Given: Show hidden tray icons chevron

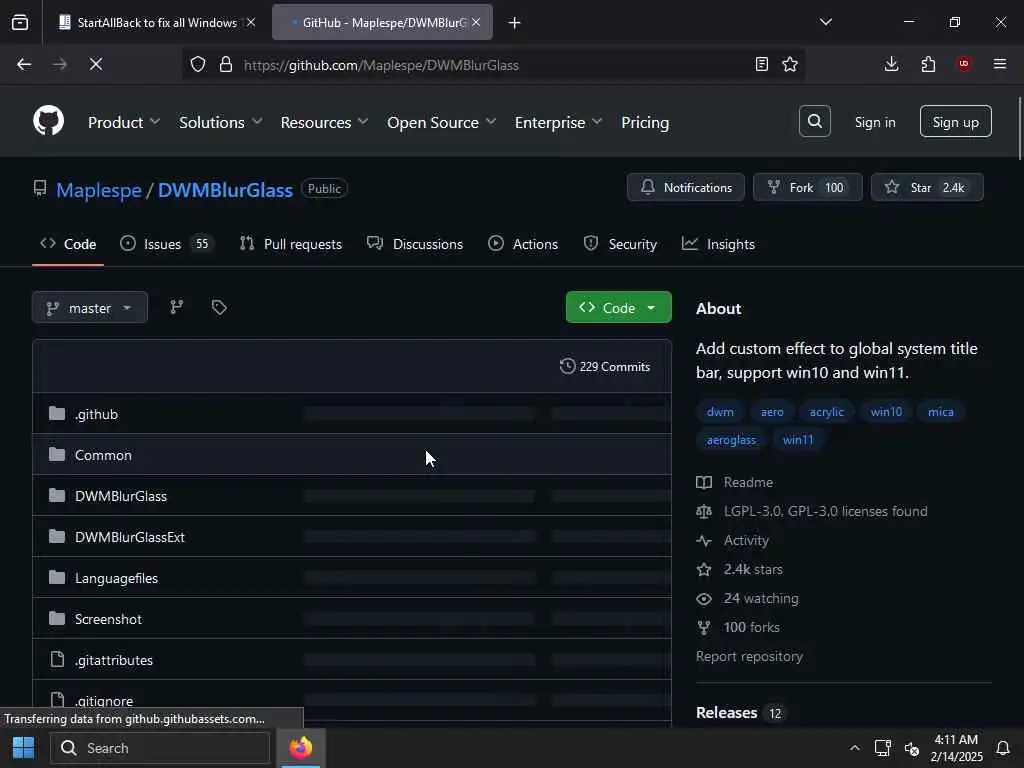Looking at the screenshot, I should pos(854,748).
